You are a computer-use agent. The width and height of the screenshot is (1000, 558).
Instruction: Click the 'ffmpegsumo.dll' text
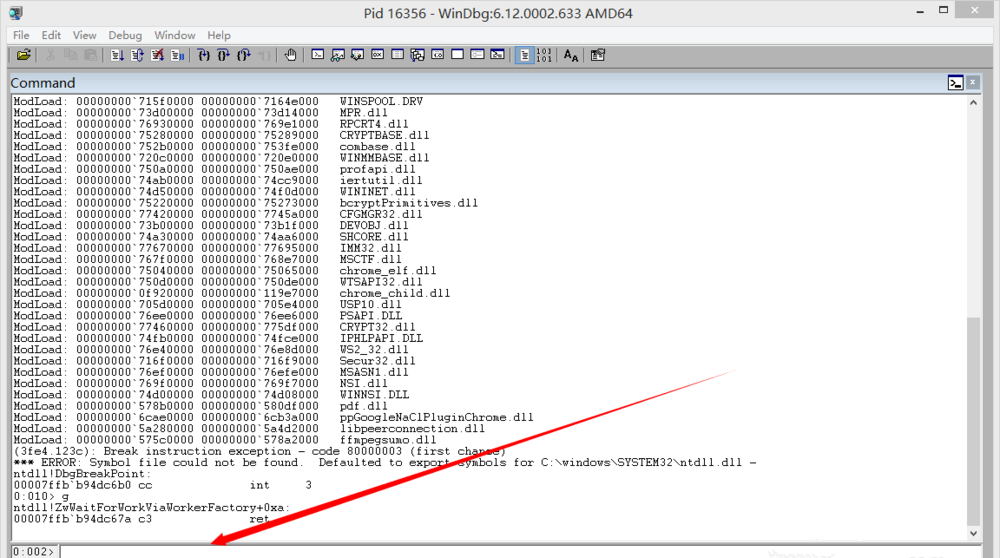(x=388, y=440)
